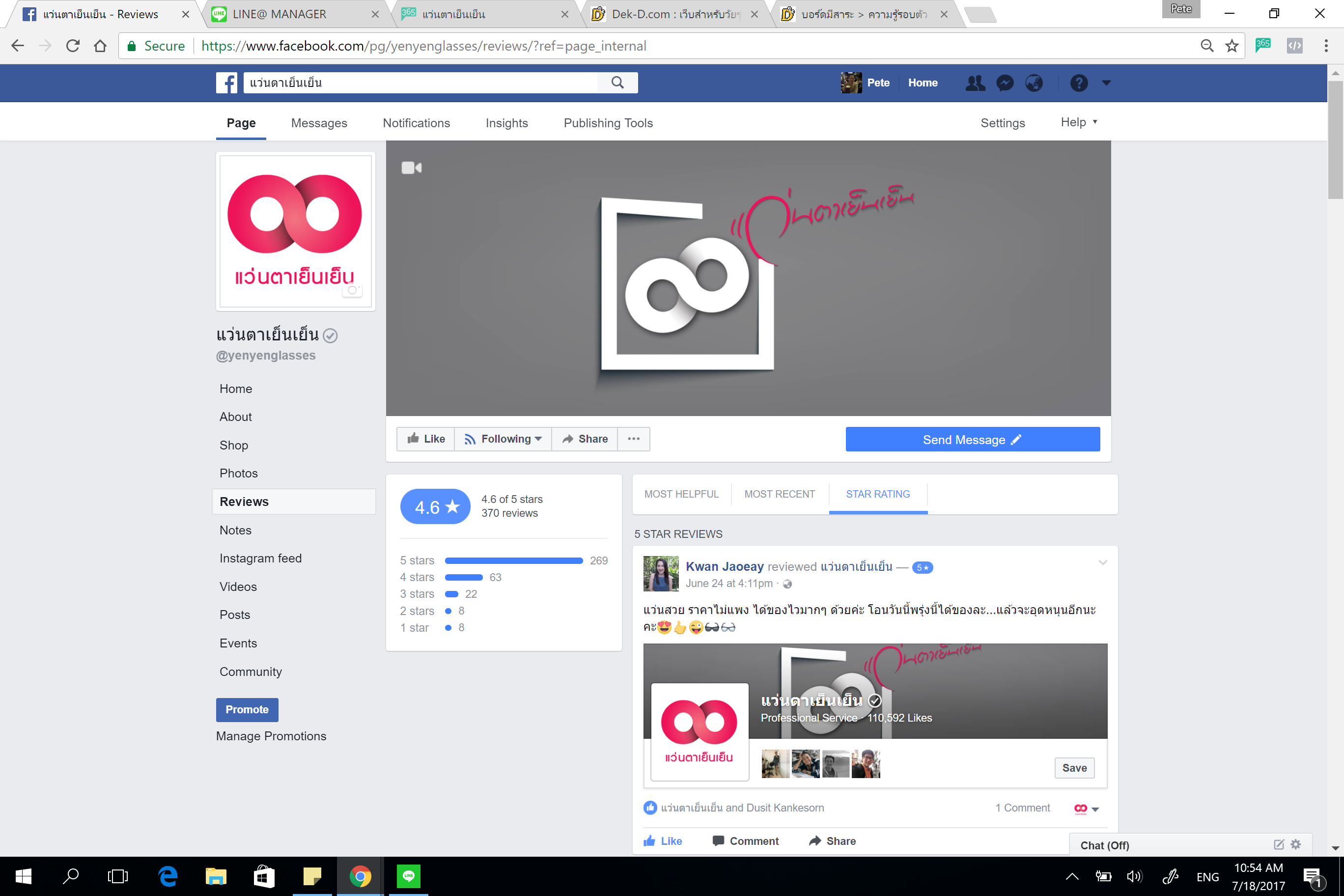Toggle Like on the page
This screenshot has height=896, width=1344.
tap(426, 439)
